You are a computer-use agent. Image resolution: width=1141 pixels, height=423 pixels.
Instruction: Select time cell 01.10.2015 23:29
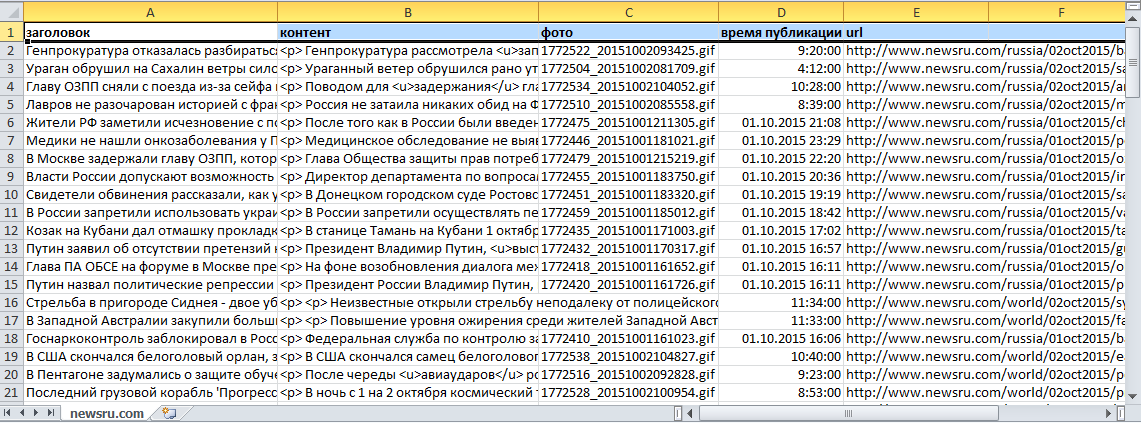click(x=782, y=141)
